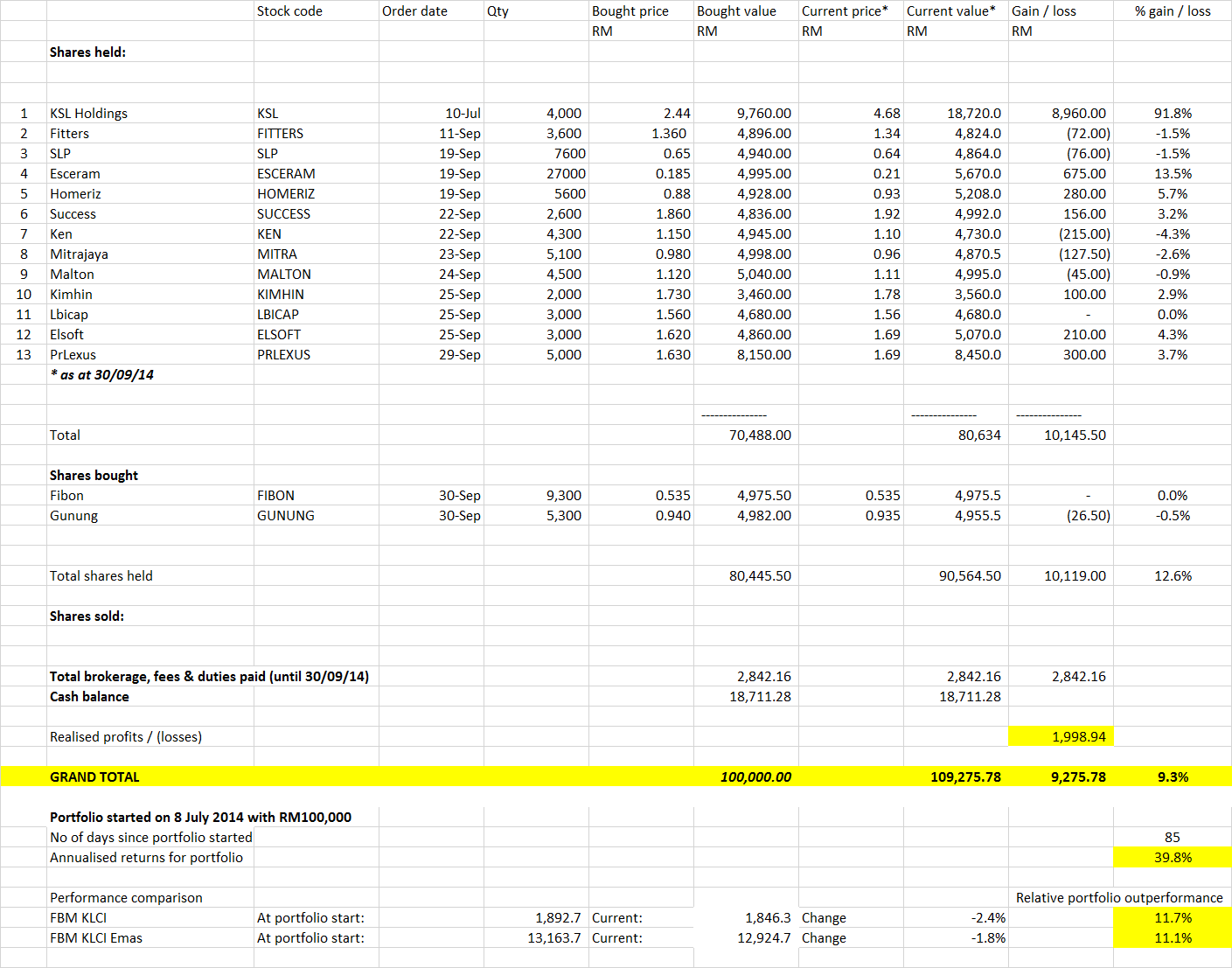This screenshot has height=968, width=1232.
Task: Select the % gain / loss header
Action: [x=1173, y=10]
